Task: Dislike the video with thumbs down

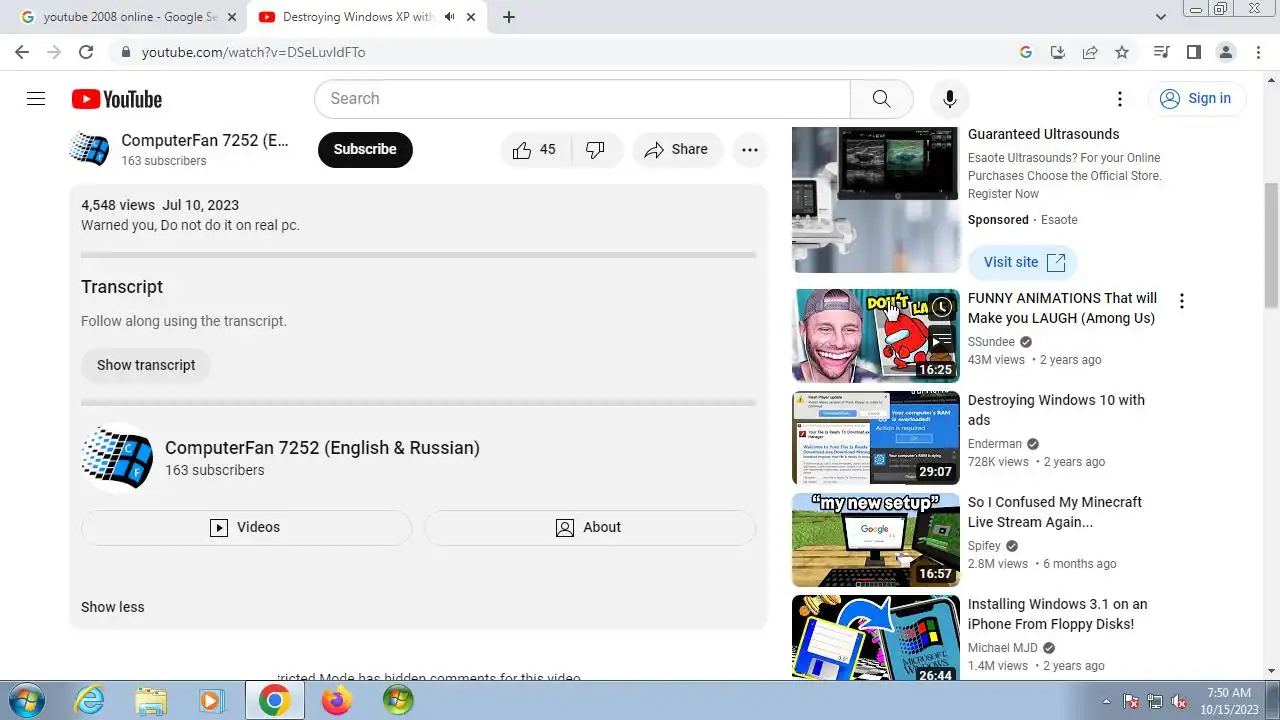Action: pyautogui.click(x=596, y=150)
